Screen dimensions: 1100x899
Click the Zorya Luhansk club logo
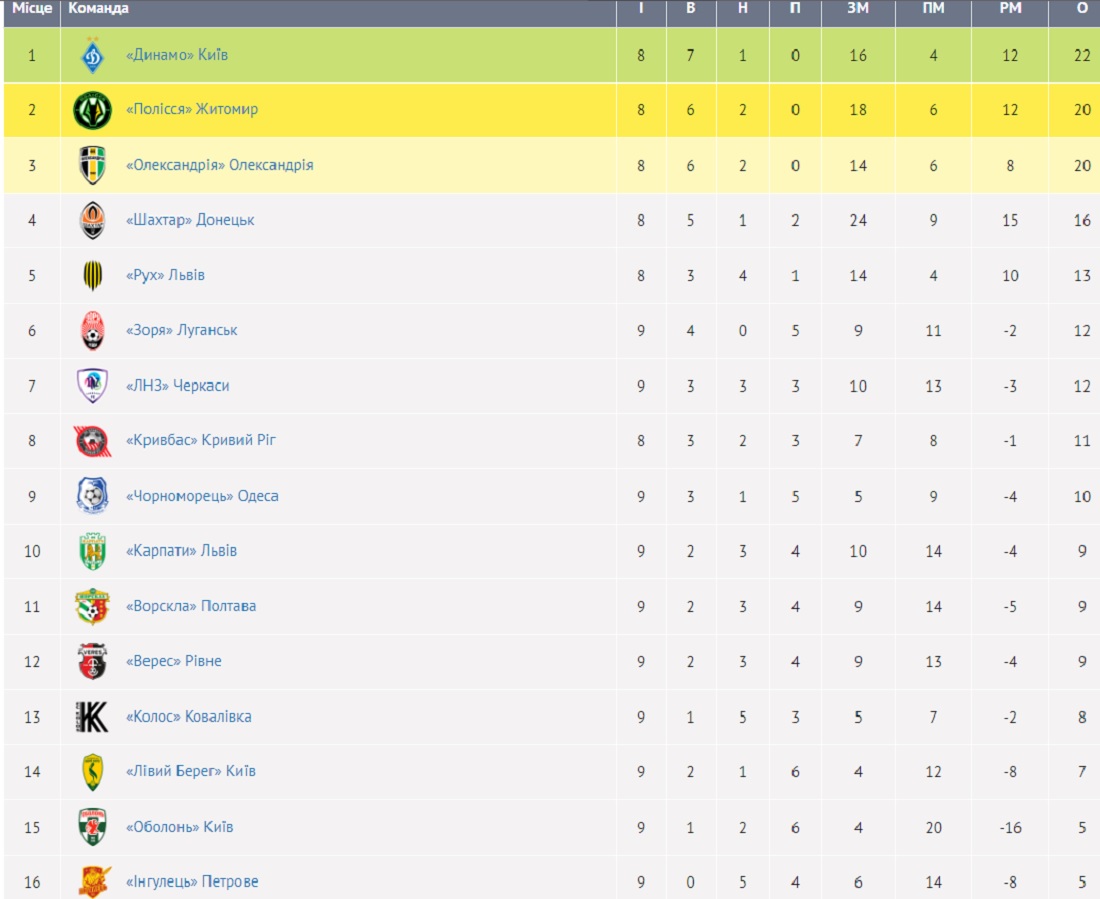pyautogui.click(x=93, y=331)
